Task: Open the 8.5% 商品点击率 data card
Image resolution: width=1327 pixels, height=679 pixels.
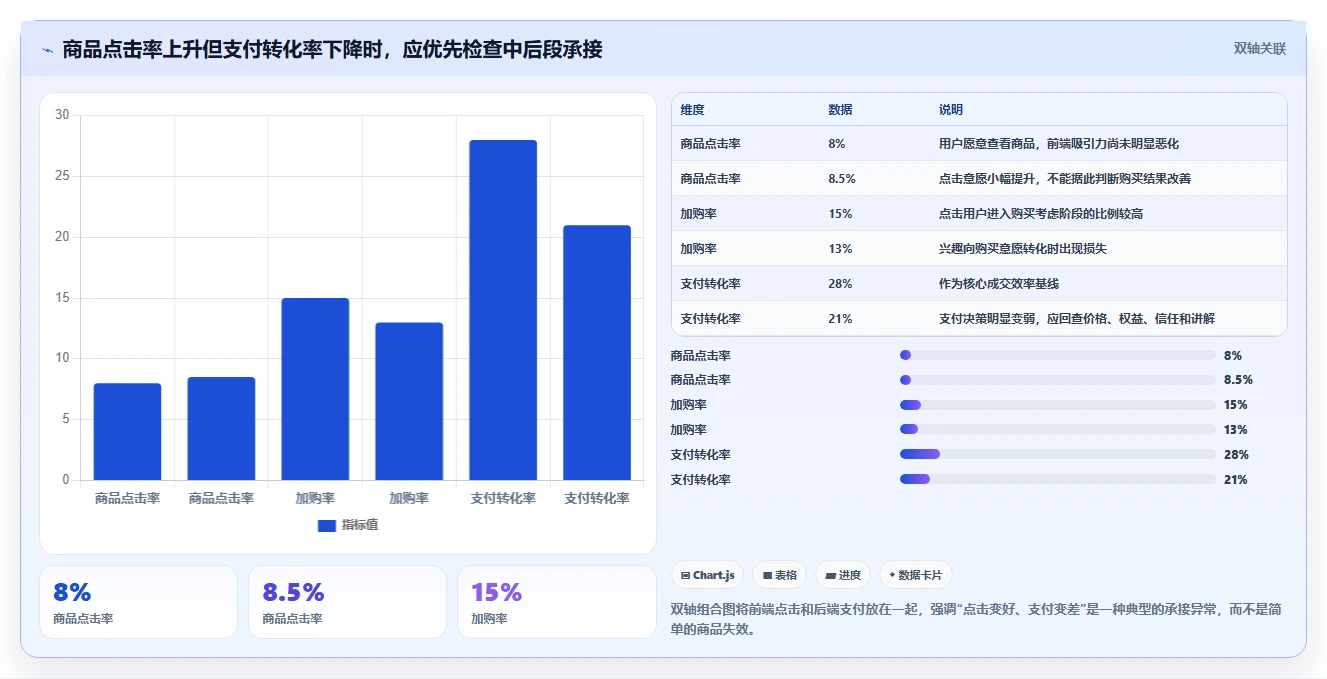Action: [x=347, y=602]
